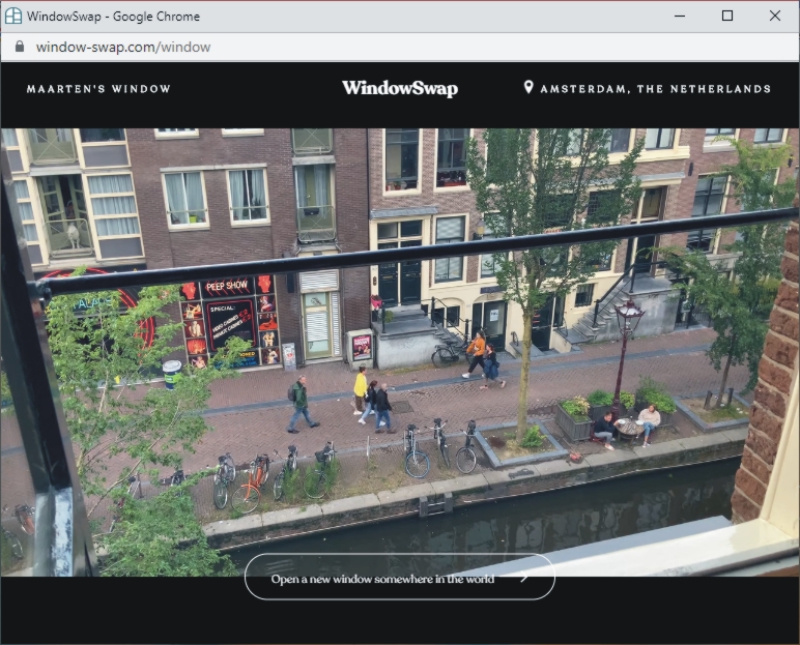Click the padlock site security icon
800x645 pixels.
[18, 47]
